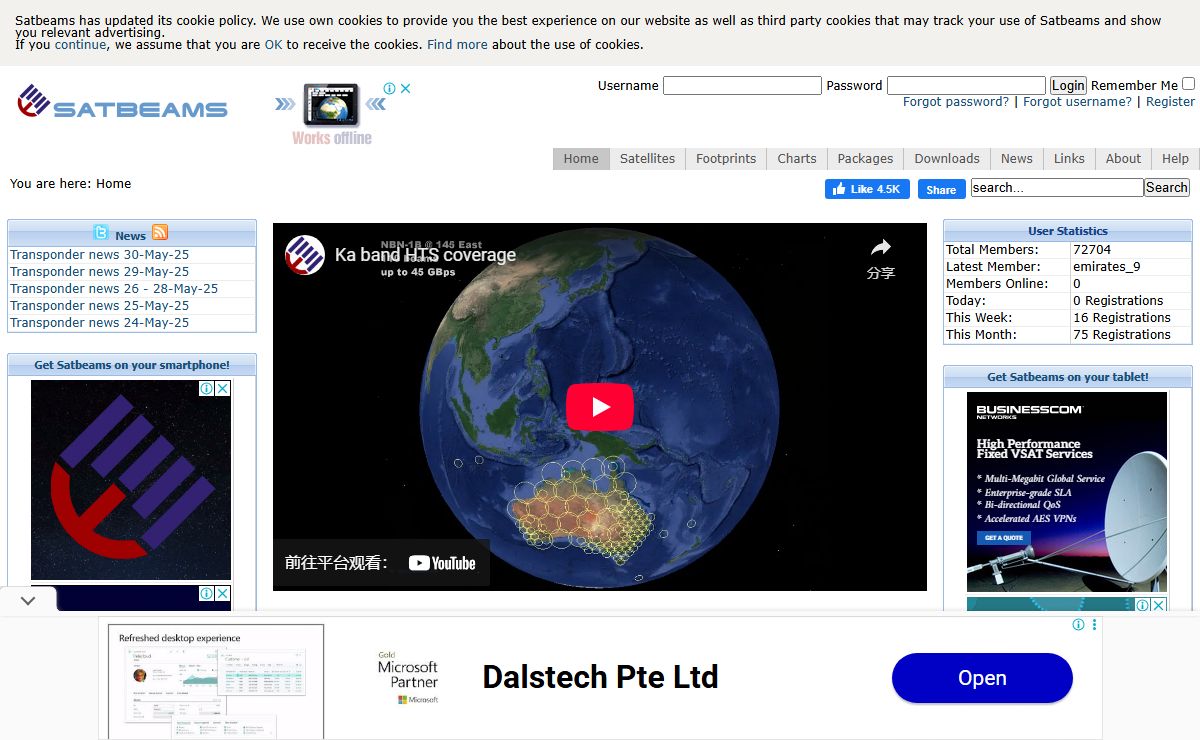Open ad info icon on Dalstech bottom ad
The image size is (1200, 740).
1078,625
